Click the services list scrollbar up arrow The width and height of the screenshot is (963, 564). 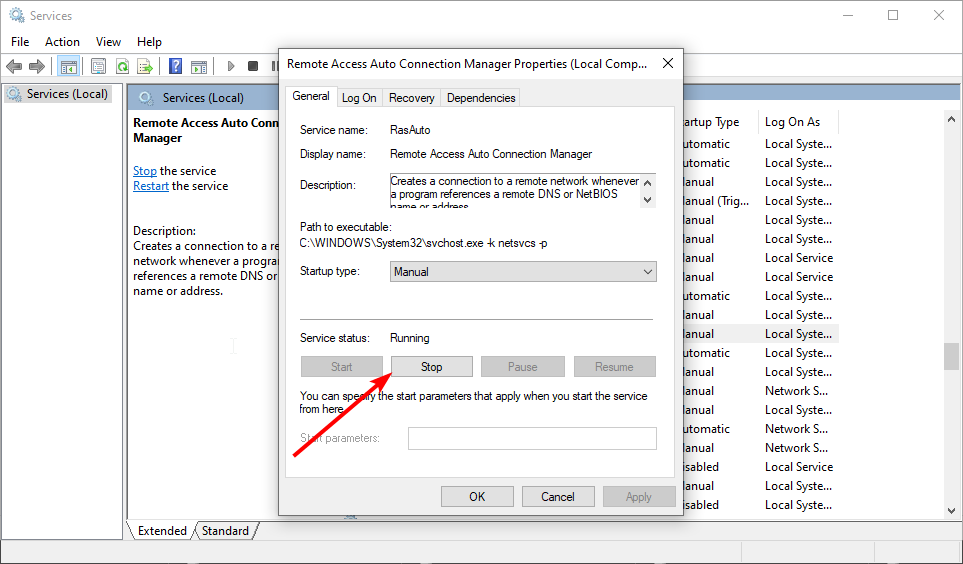pos(951,119)
